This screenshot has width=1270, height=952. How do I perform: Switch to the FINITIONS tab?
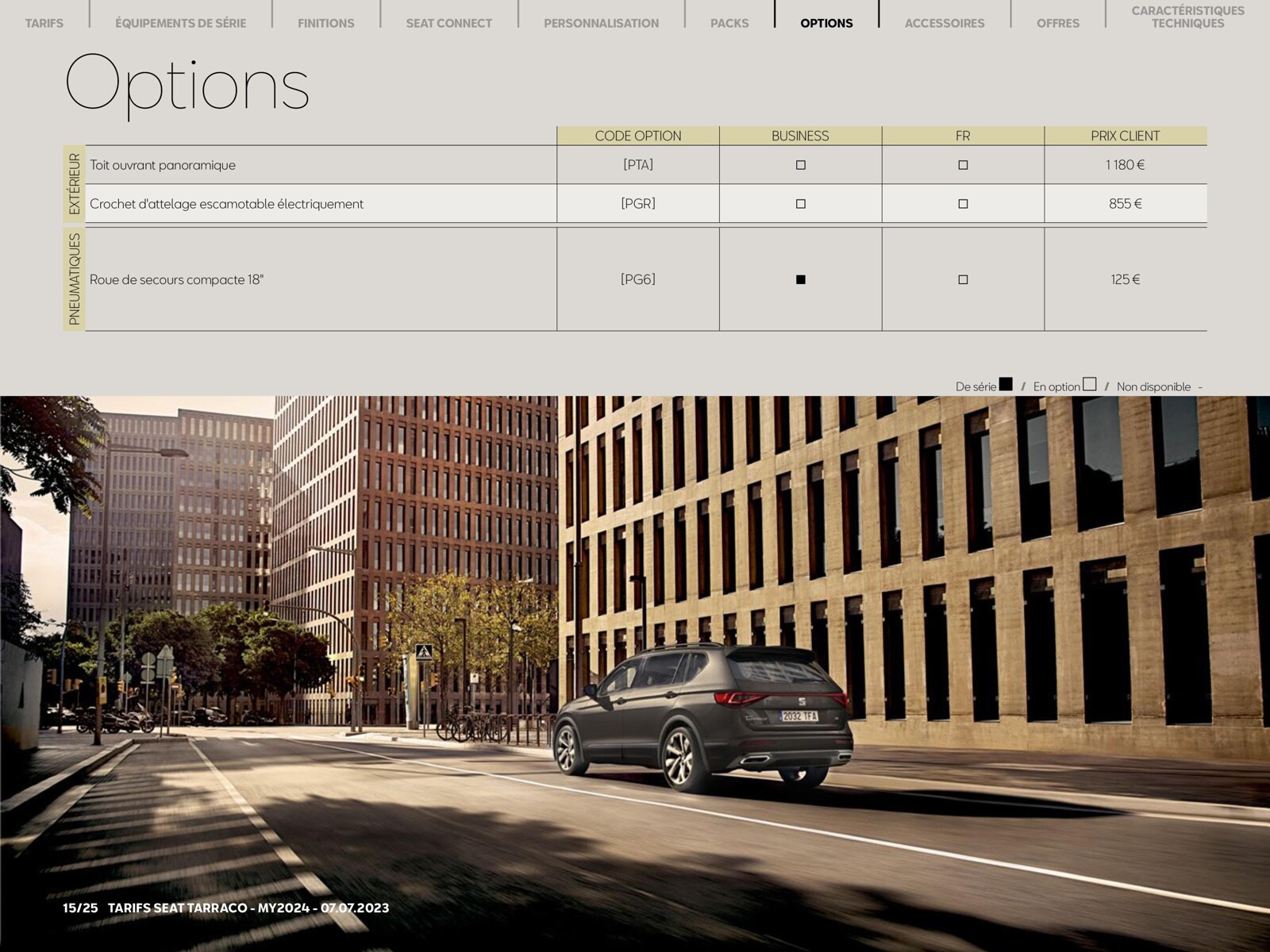coord(325,23)
